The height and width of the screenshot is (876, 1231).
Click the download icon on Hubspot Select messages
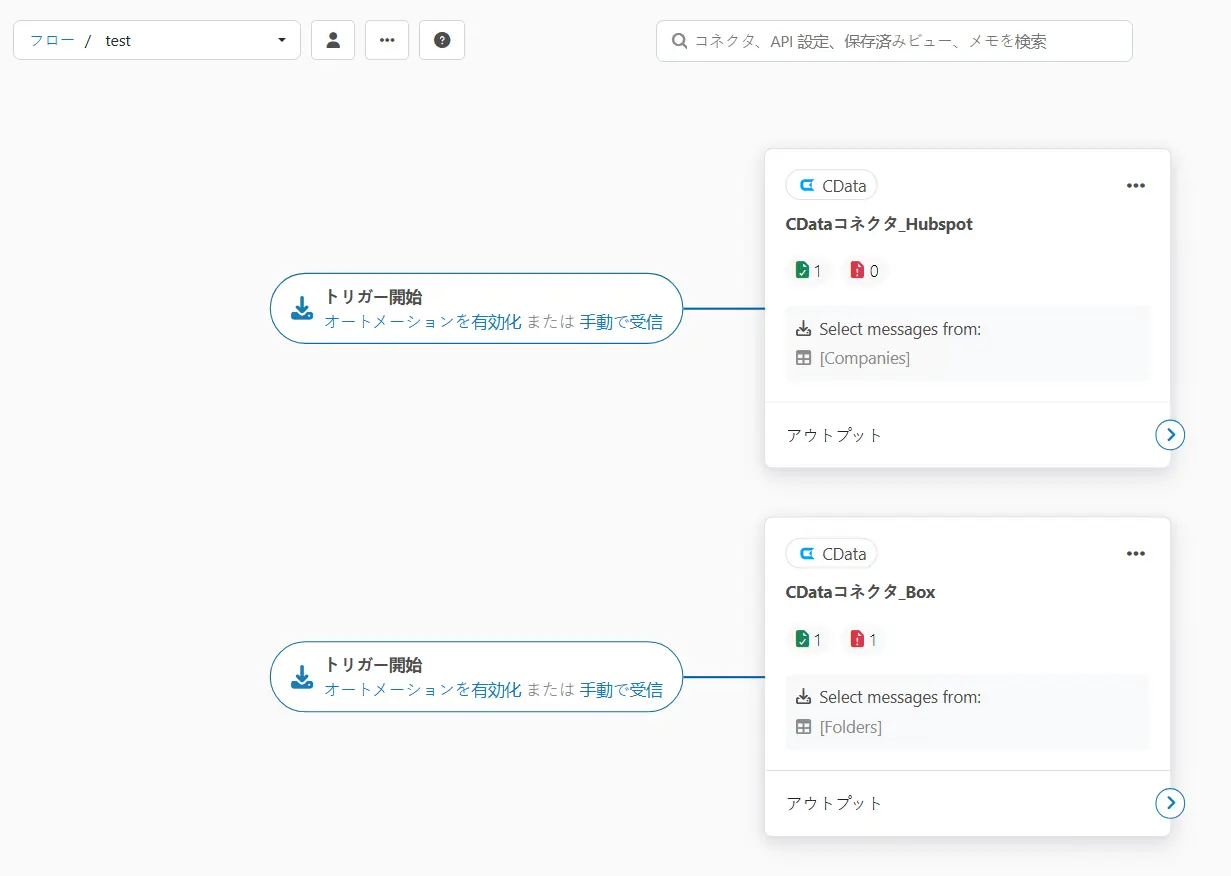click(x=803, y=328)
